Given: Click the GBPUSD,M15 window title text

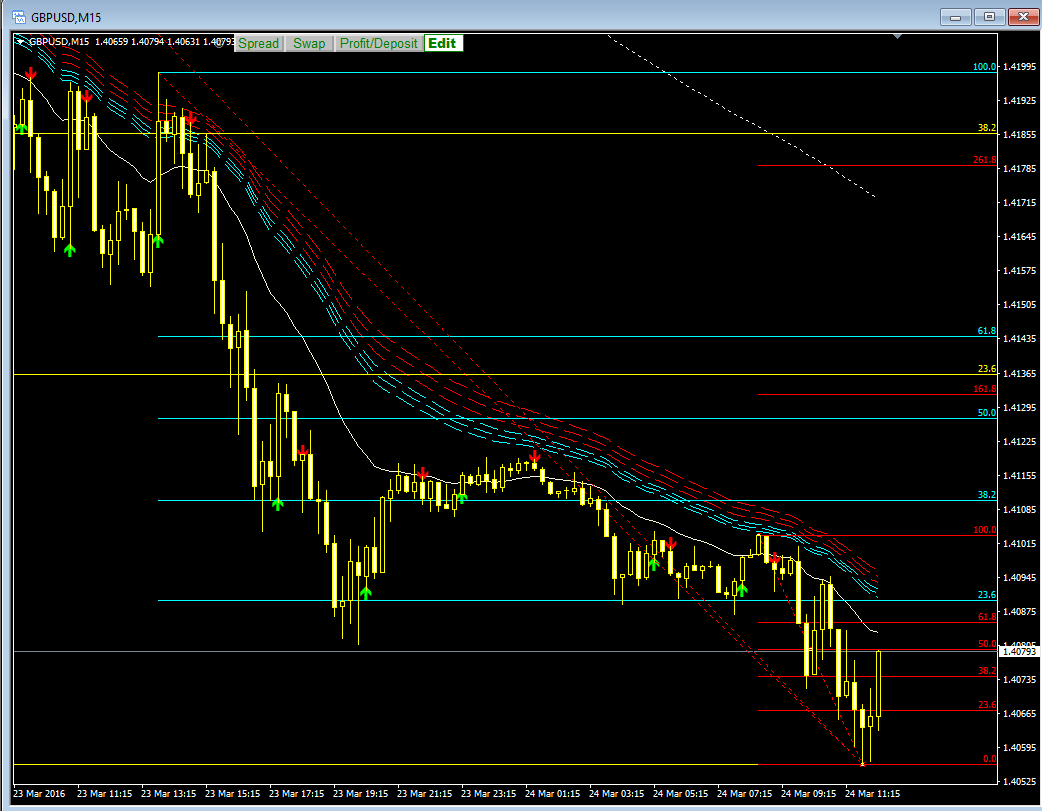Looking at the screenshot, I should (66, 17).
